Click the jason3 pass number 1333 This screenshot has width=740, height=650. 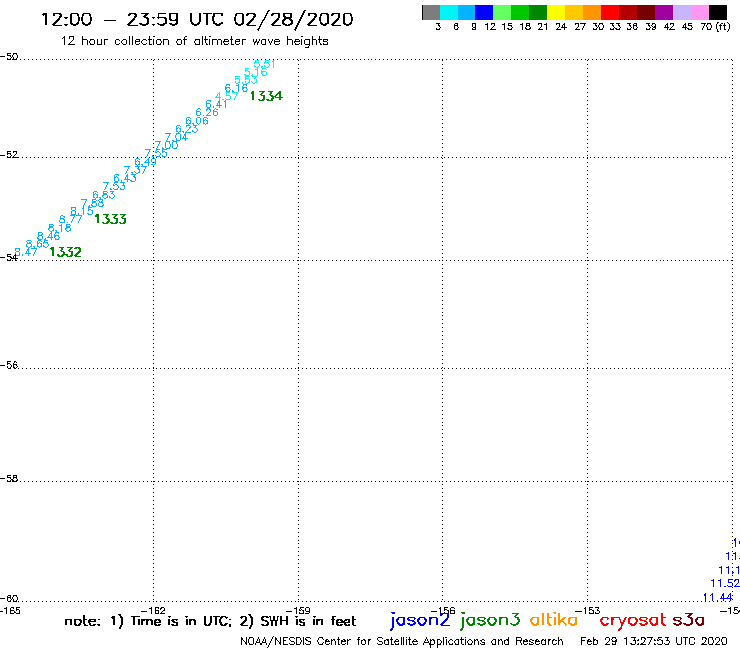(110, 219)
